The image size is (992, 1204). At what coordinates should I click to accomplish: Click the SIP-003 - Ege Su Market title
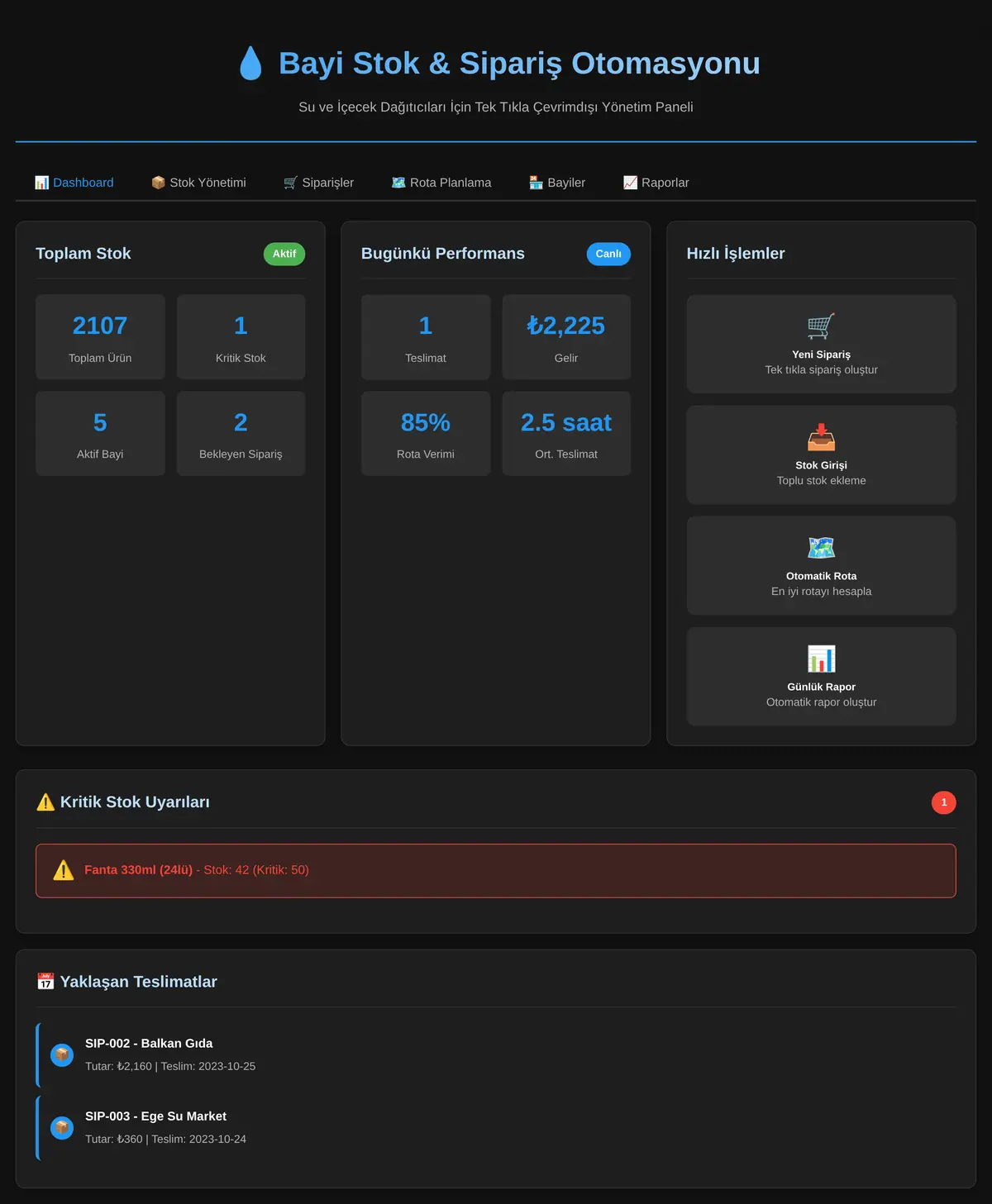(x=155, y=1116)
